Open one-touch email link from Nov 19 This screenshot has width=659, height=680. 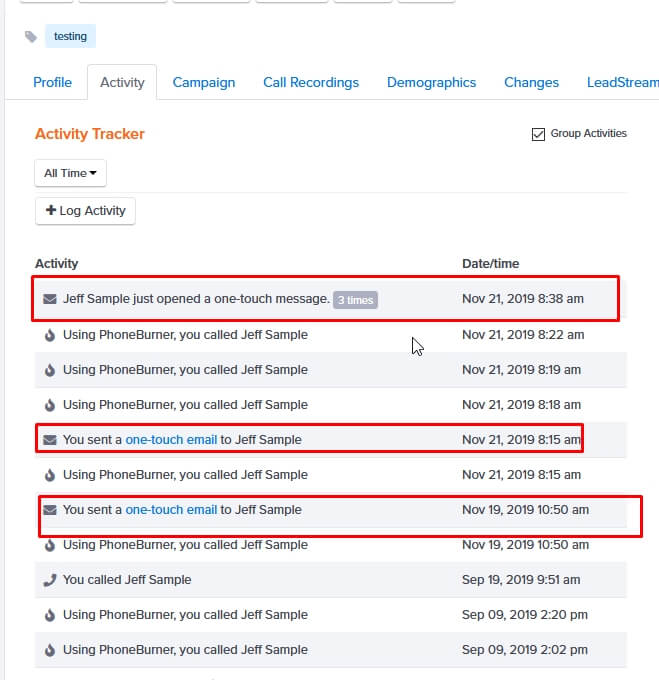click(x=171, y=510)
